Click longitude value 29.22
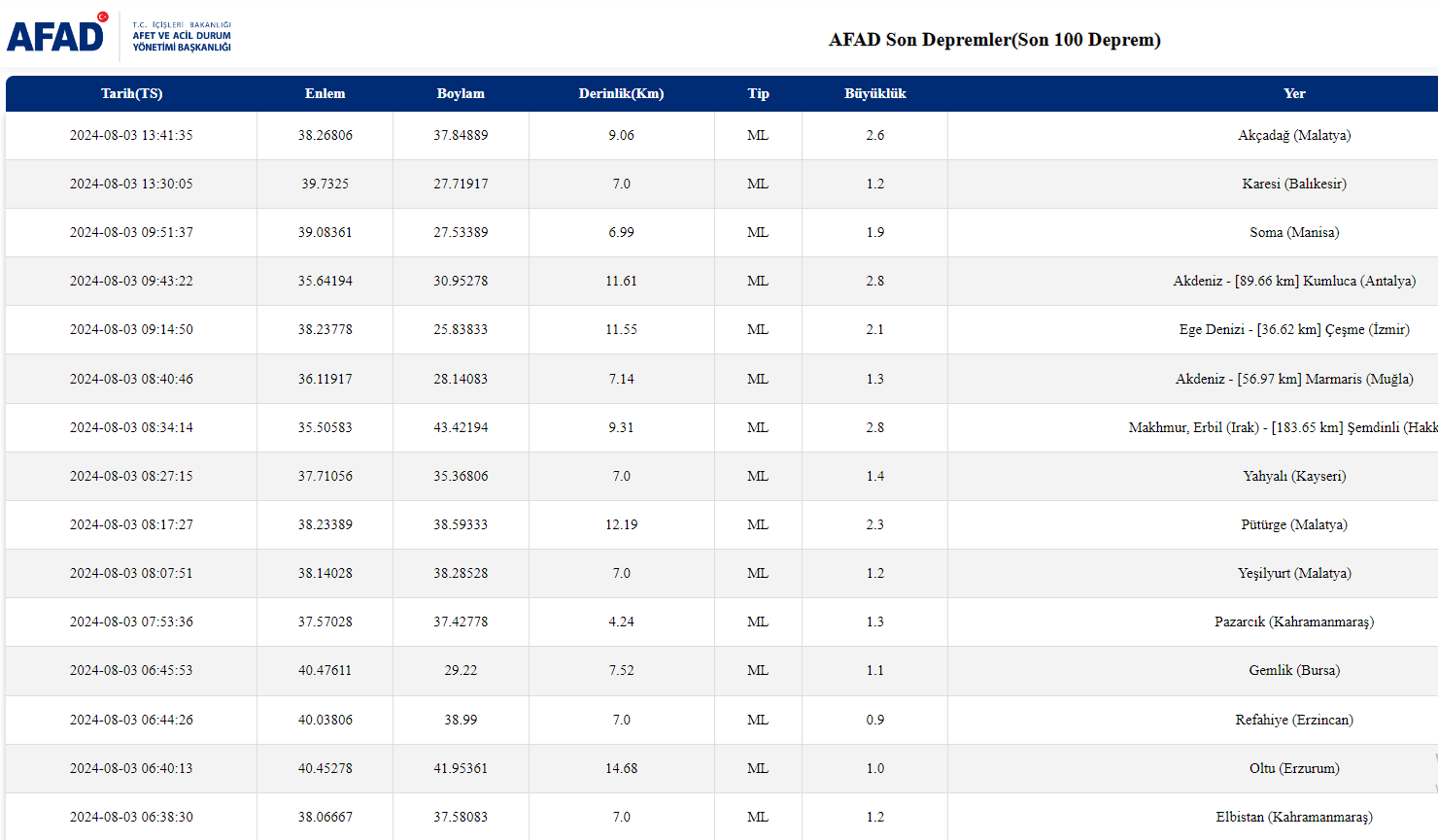The width and height of the screenshot is (1438, 840). [x=461, y=670]
